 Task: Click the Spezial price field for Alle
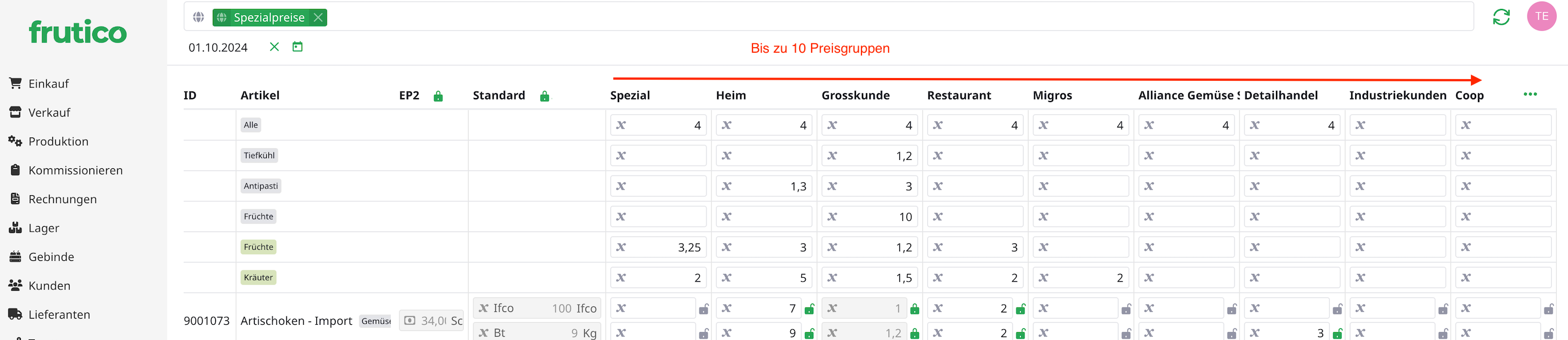663,125
